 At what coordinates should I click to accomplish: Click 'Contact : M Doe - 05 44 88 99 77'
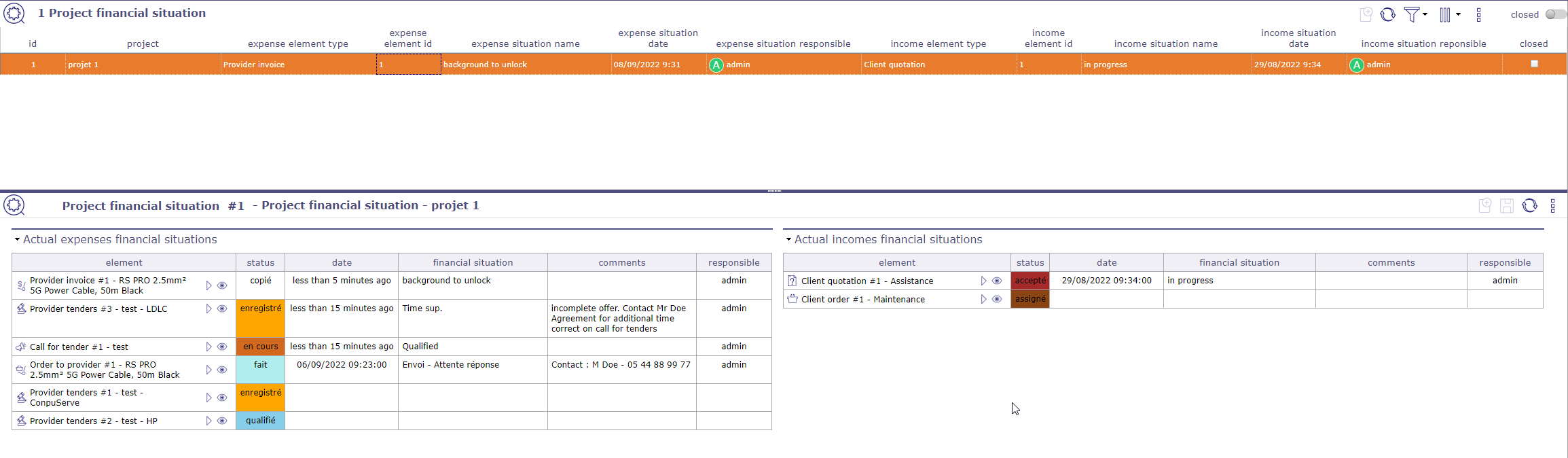621,365
